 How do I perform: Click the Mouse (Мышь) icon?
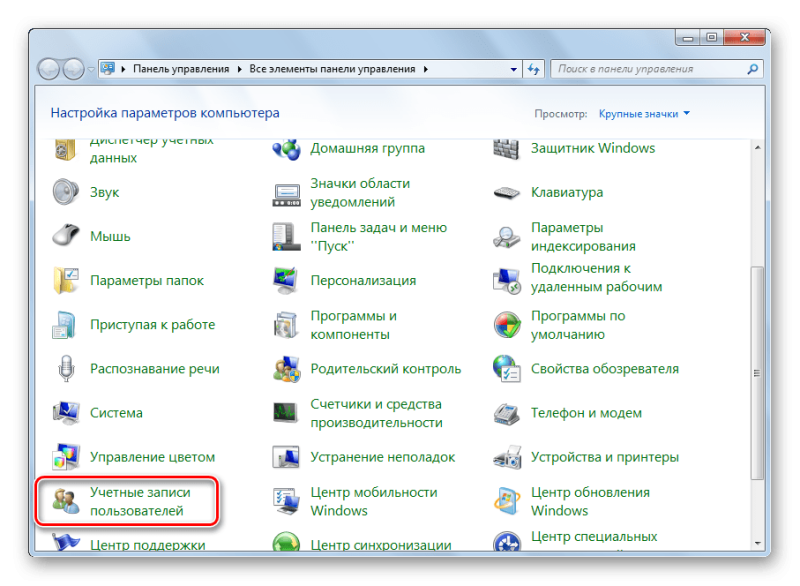[66, 236]
